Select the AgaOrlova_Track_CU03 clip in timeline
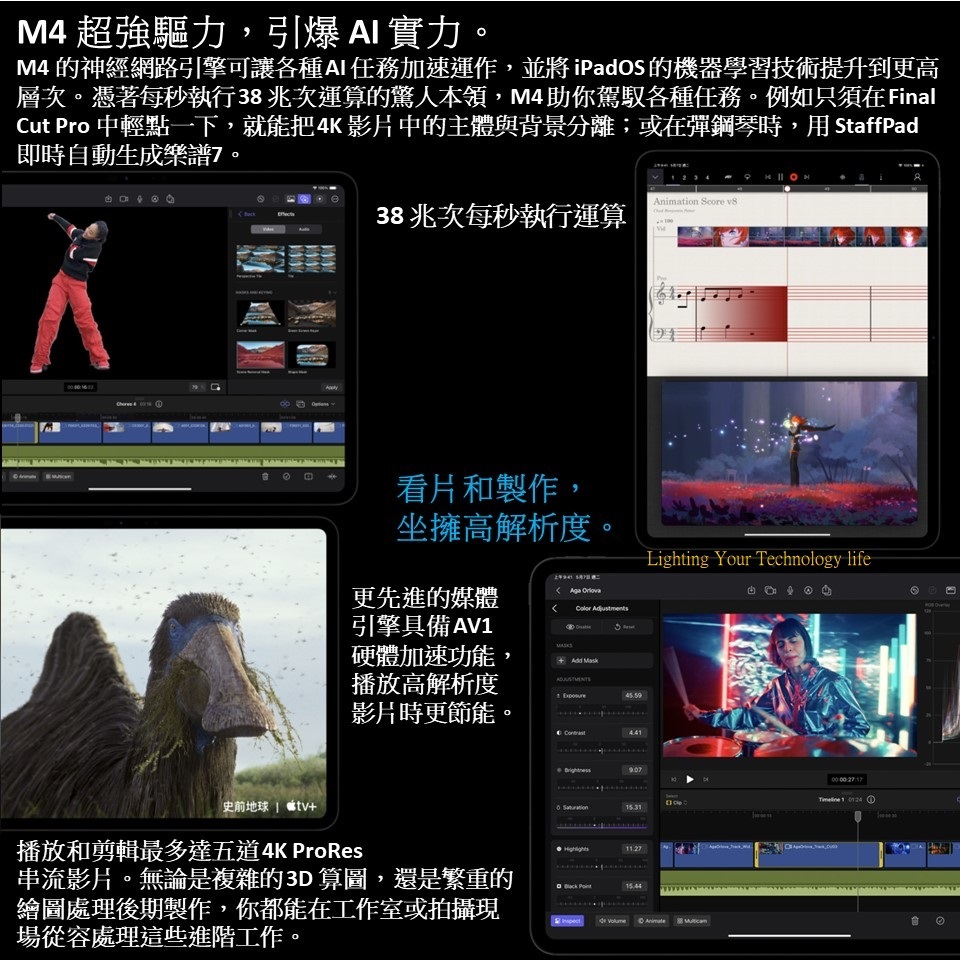The width and height of the screenshot is (960, 960). tap(819, 855)
